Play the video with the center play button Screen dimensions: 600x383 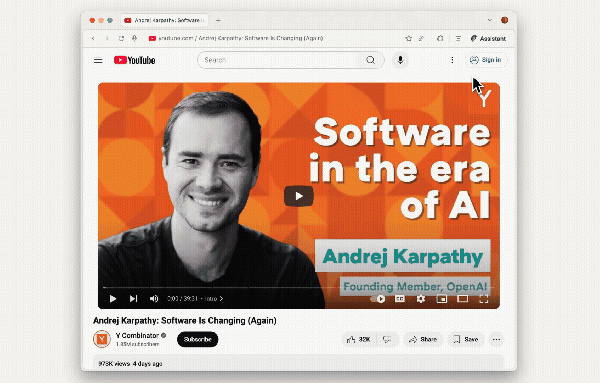(299, 196)
